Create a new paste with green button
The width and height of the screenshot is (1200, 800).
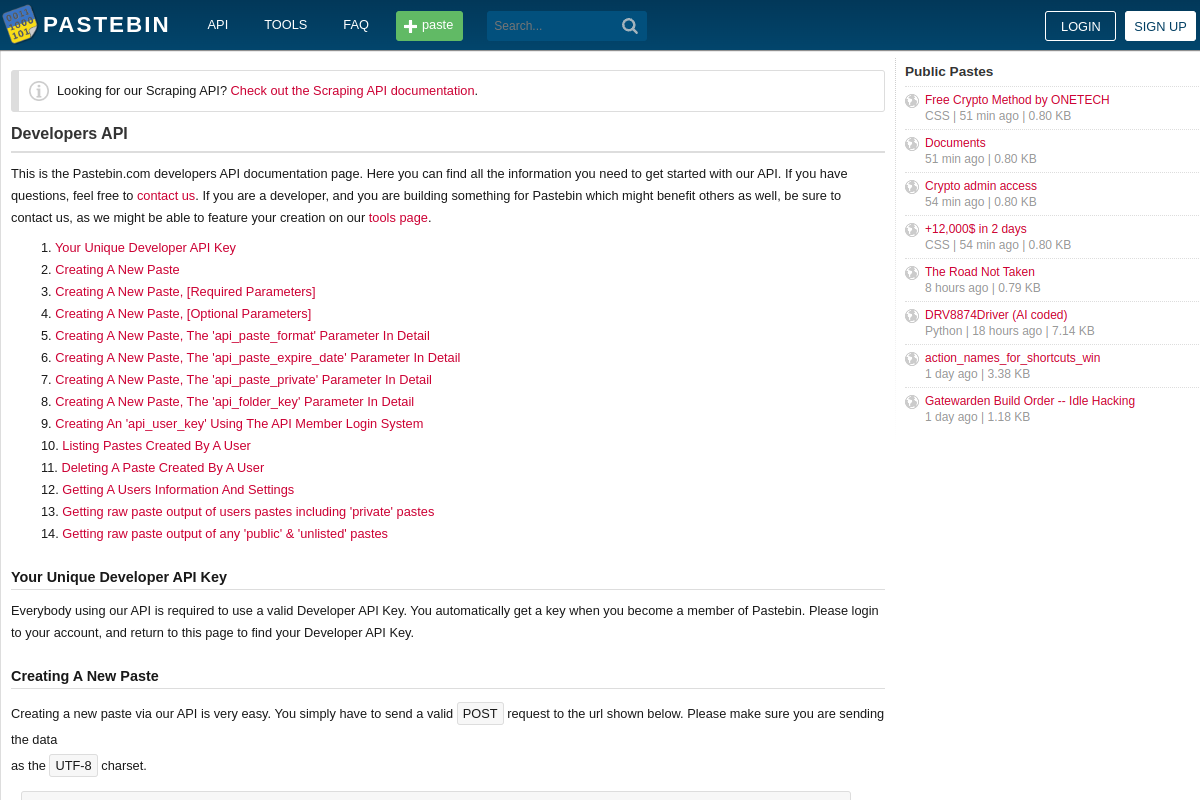point(429,26)
